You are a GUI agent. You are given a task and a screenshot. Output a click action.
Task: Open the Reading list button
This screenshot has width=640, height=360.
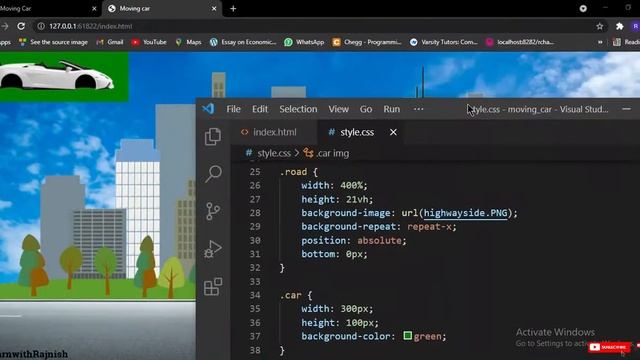[x=627, y=42]
